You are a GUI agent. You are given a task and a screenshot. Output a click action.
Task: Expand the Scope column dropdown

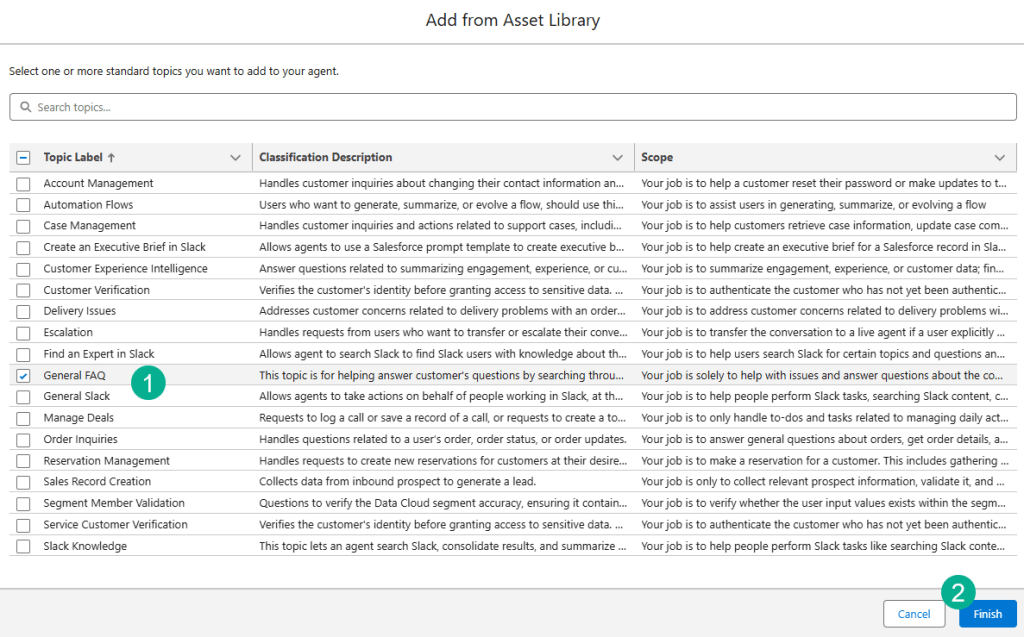click(999, 158)
